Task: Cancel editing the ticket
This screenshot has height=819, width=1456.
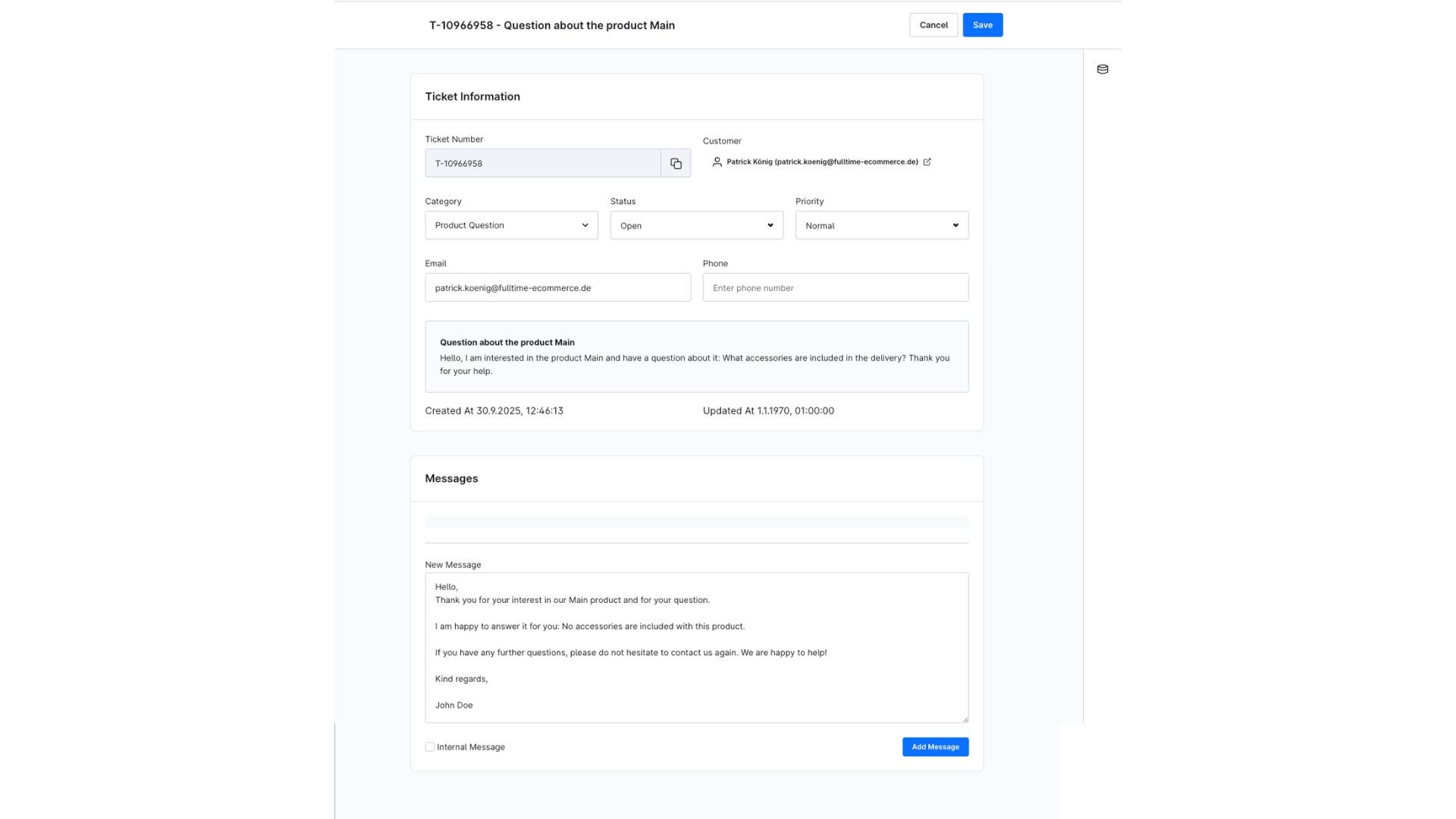Action: point(933,25)
